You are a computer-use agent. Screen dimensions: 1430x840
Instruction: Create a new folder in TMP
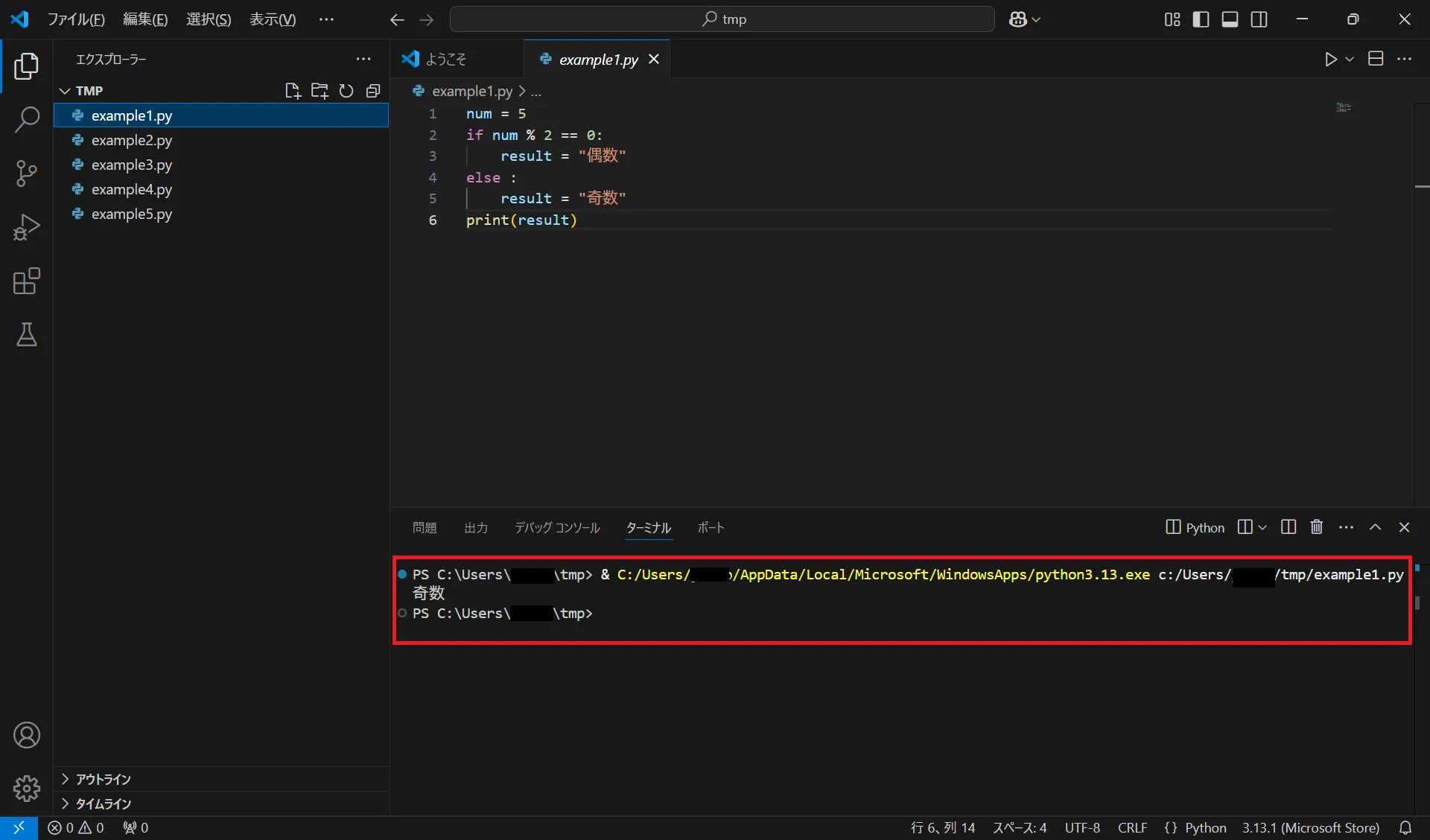320,91
